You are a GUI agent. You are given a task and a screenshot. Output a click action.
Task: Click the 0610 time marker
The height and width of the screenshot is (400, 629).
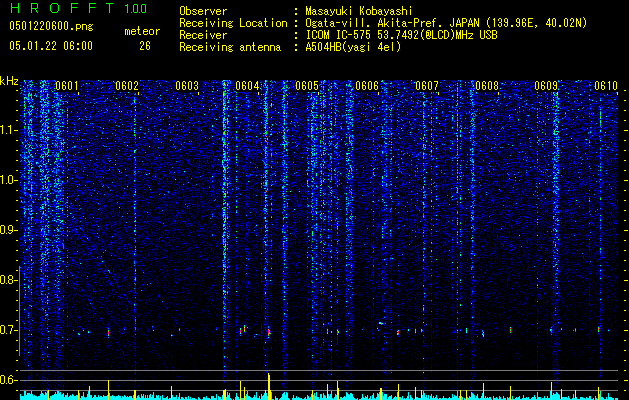(x=606, y=86)
